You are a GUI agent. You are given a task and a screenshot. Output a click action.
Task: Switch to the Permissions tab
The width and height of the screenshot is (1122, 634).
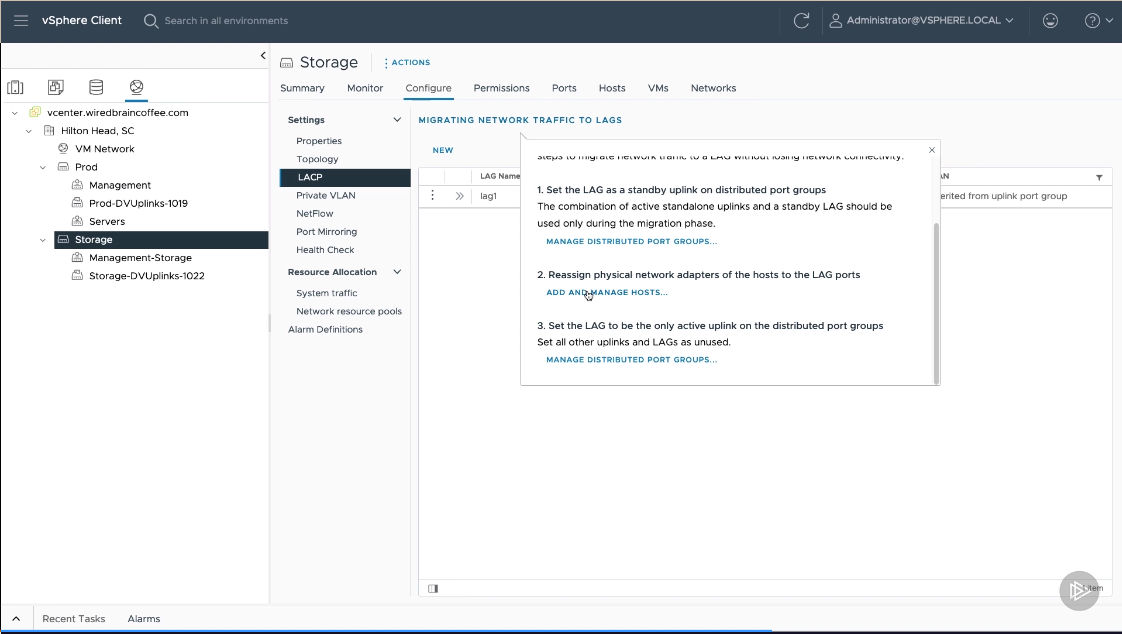click(501, 88)
